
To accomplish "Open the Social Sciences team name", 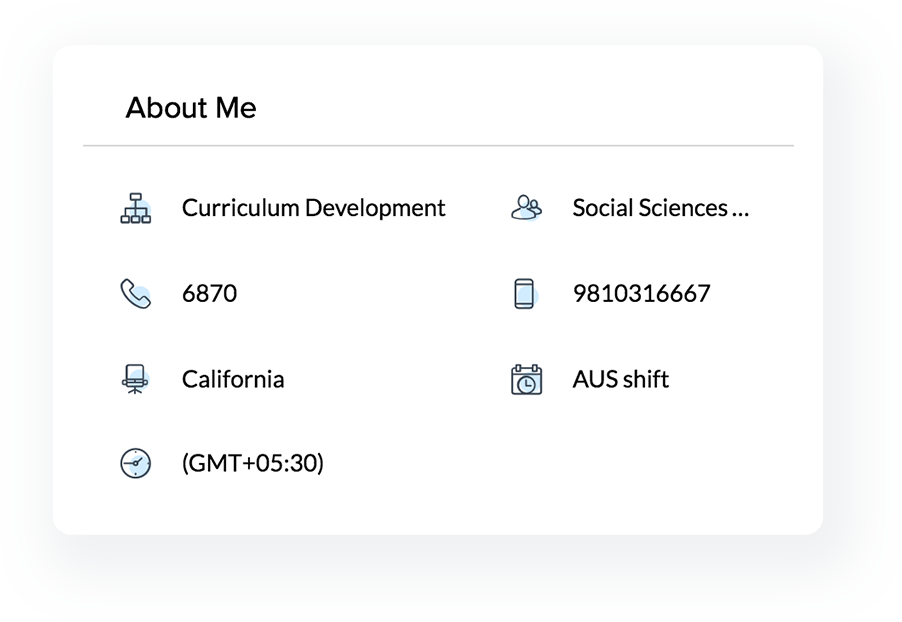I will tap(650, 208).
